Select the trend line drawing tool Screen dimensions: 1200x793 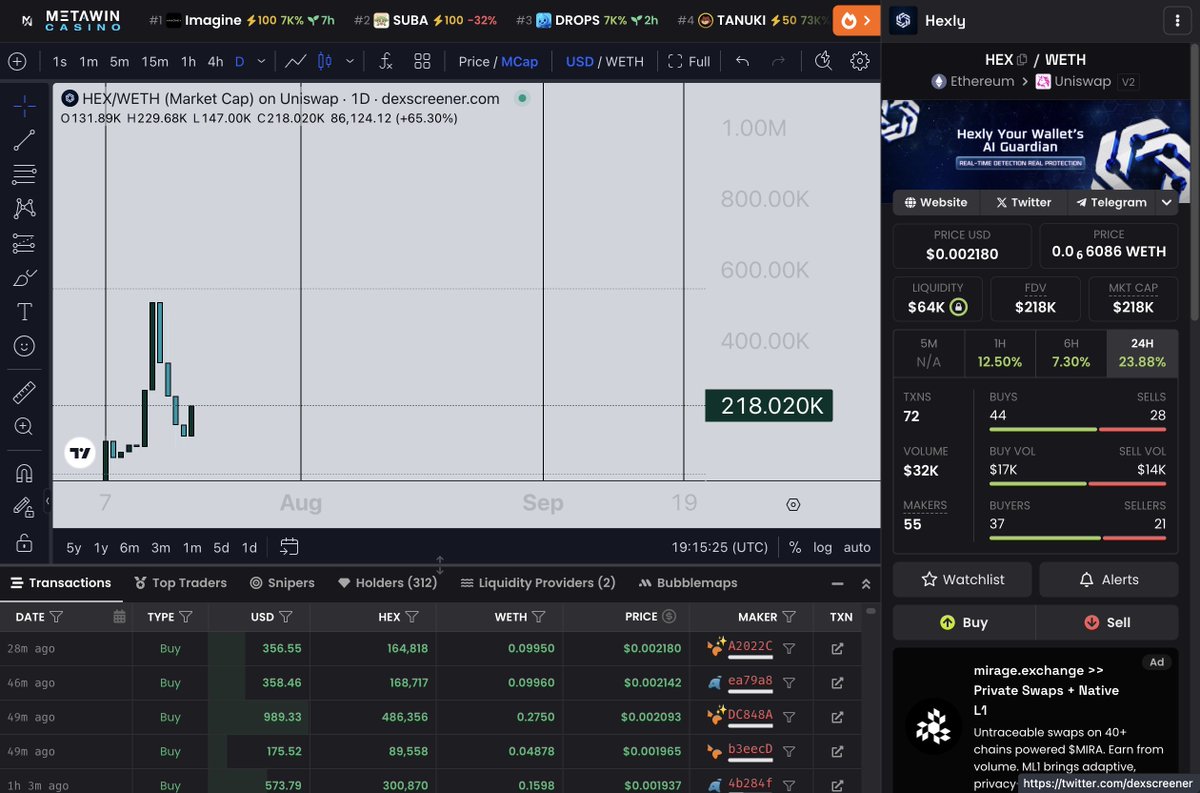[x=24, y=140]
